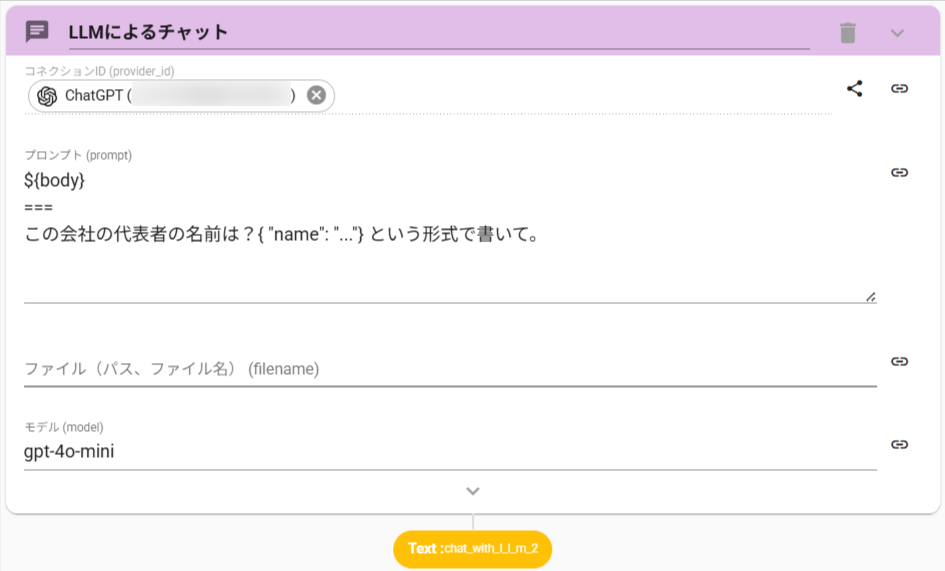Click the モデル field containing gpt-4o-mini
Image resolution: width=945 pixels, height=571 pixels.
click(x=448, y=452)
